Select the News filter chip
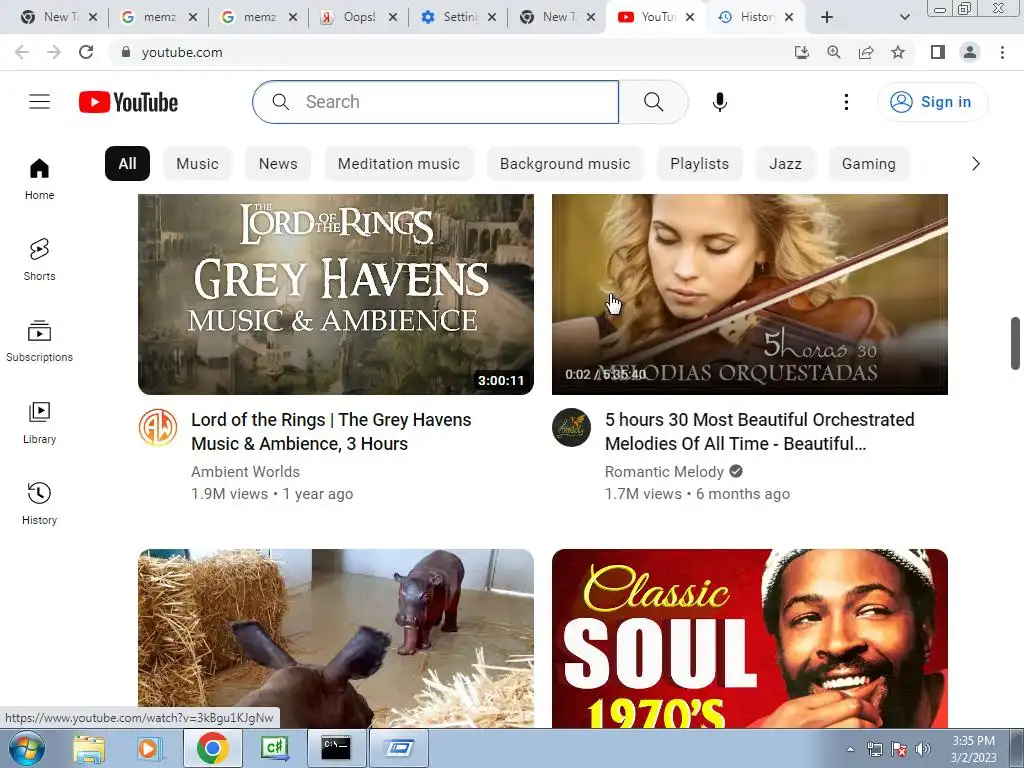Screen dimensions: 1024x768 278,164
